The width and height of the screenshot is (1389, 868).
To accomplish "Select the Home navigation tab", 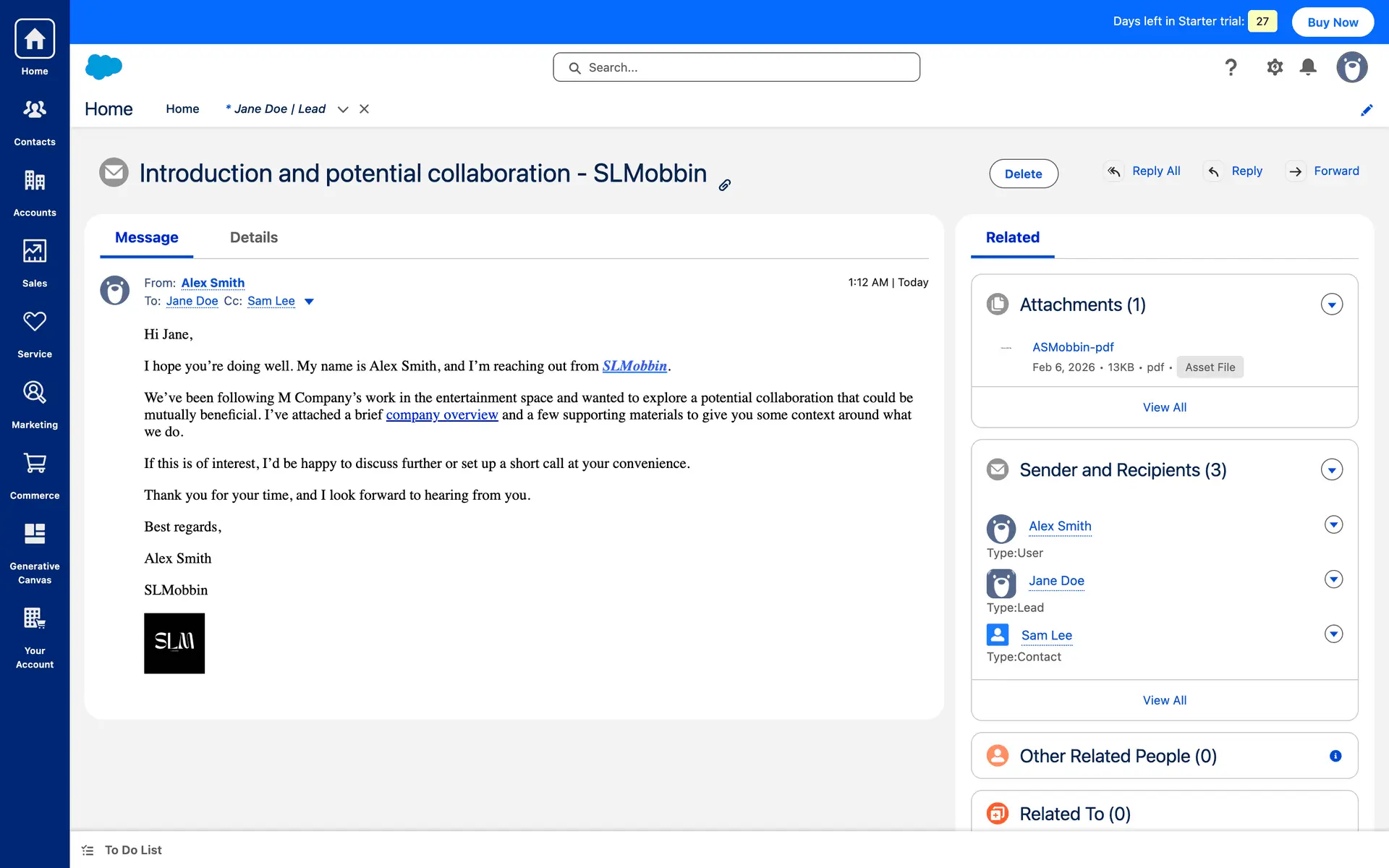I will click(x=182, y=109).
